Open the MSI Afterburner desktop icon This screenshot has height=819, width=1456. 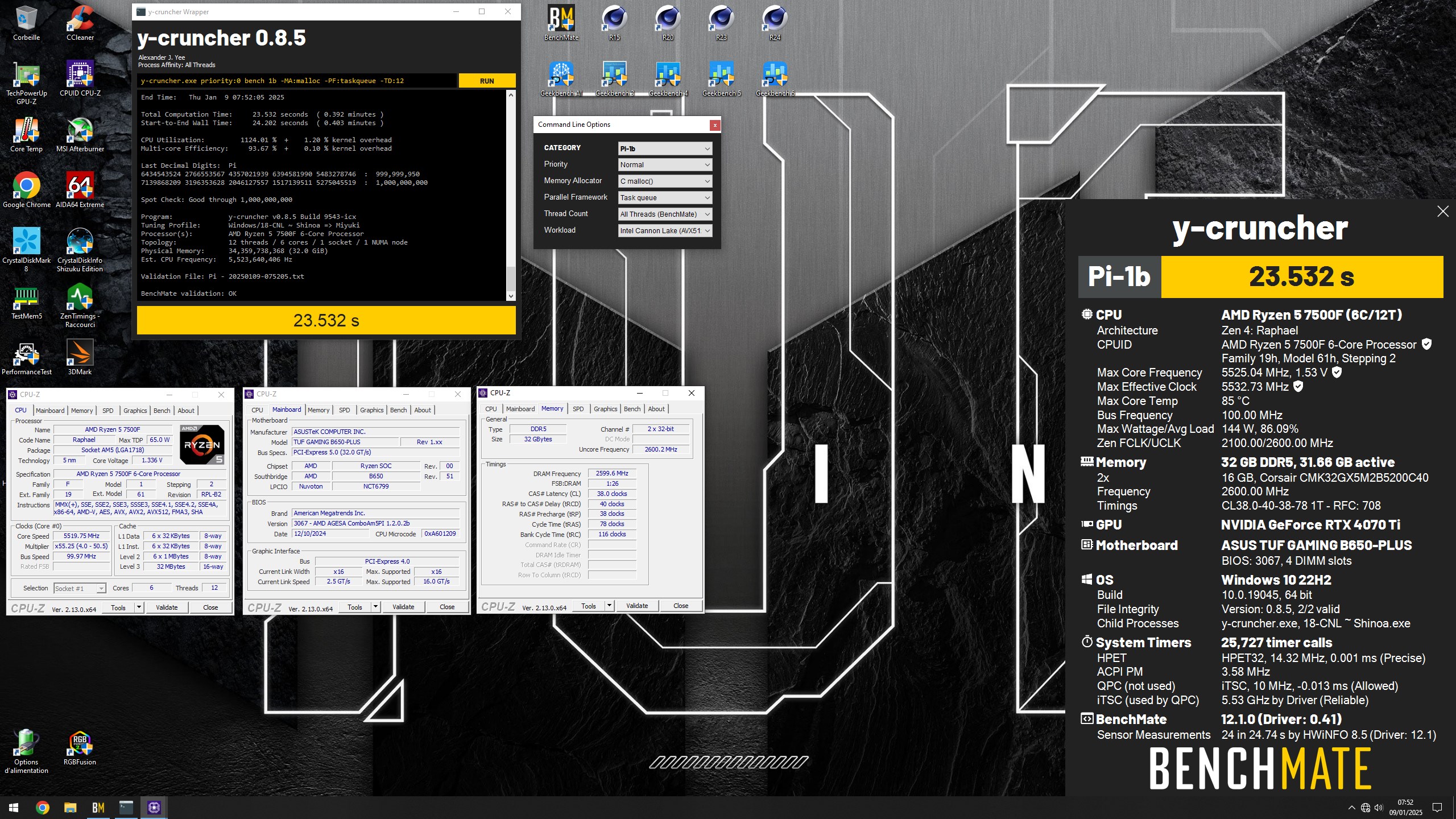point(80,134)
